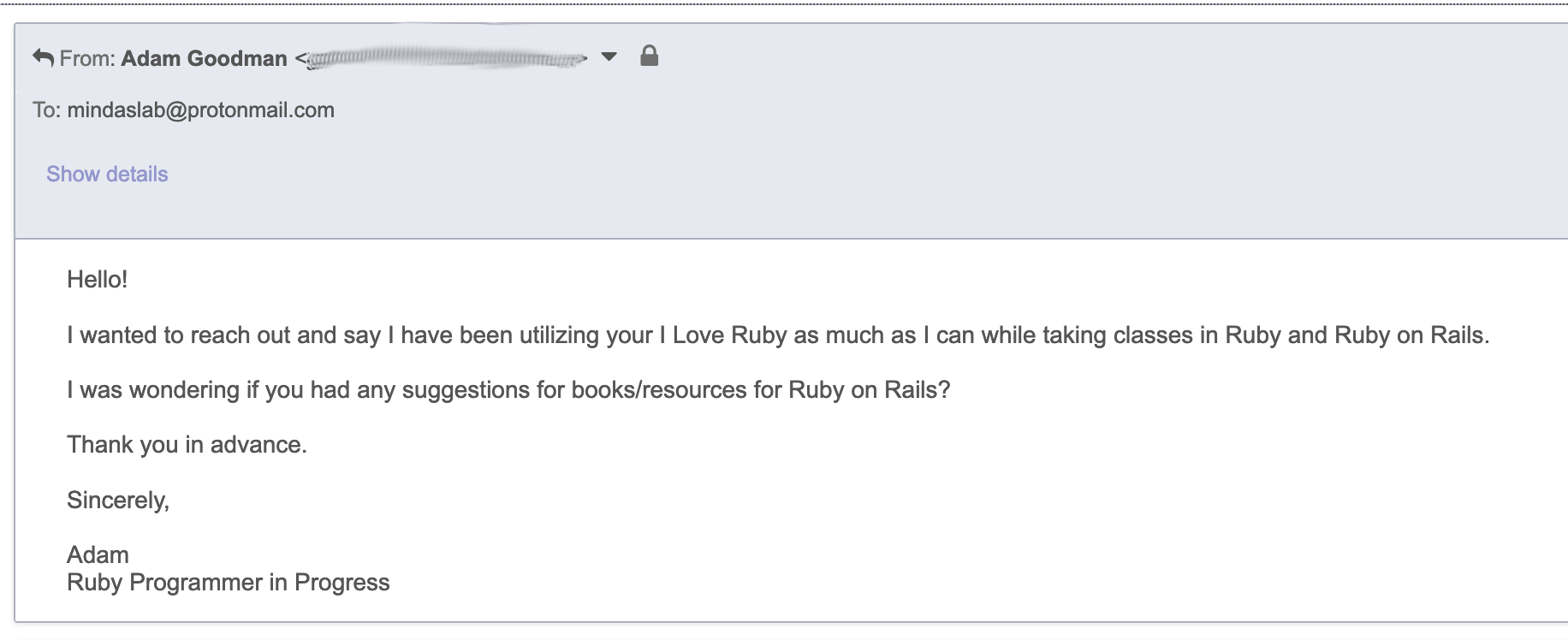1568x640 pixels.
Task: Open the sender options dropdown arrow
Action: point(609,57)
